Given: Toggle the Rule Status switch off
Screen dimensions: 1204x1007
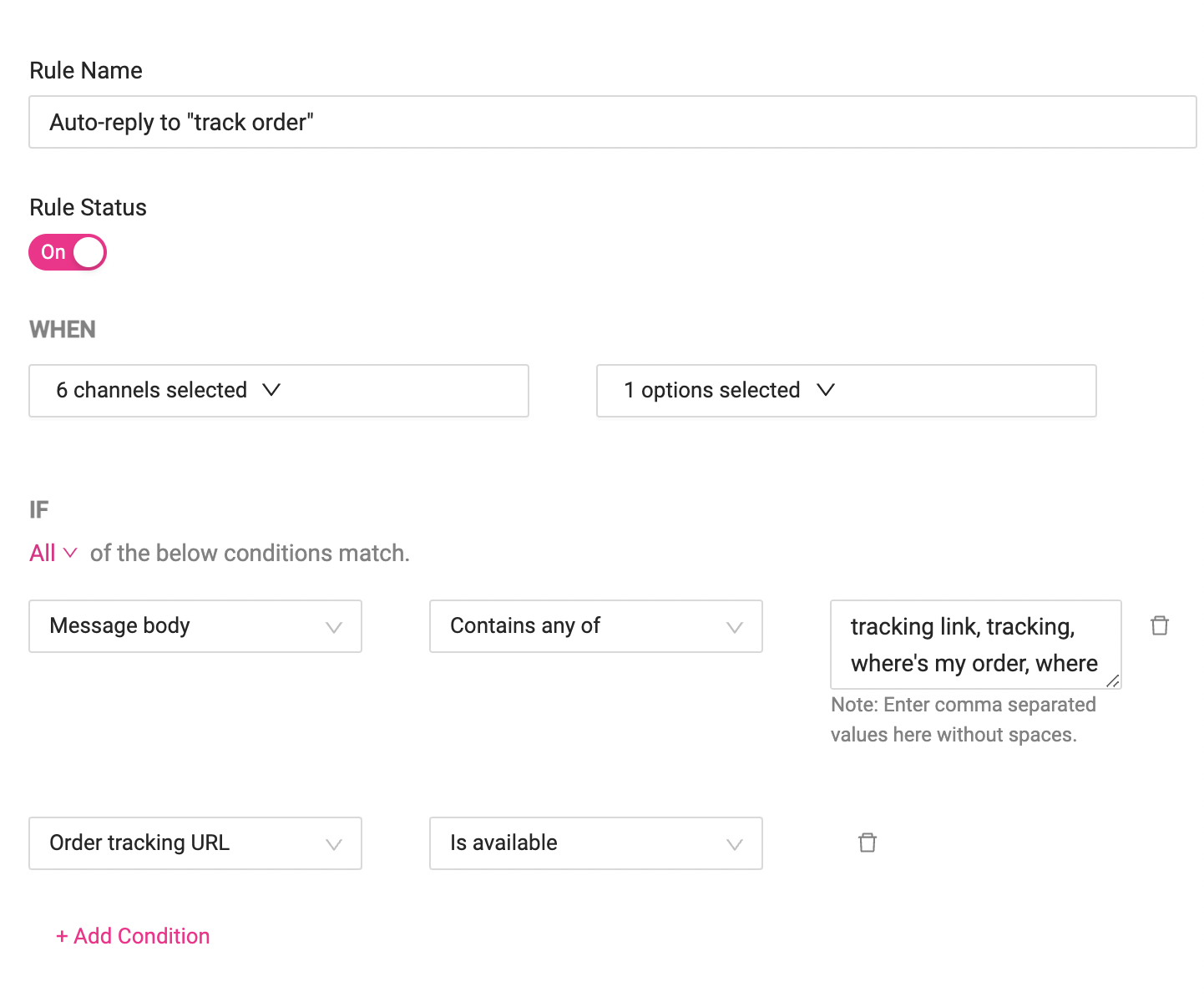Looking at the screenshot, I should click(x=68, y=252).
